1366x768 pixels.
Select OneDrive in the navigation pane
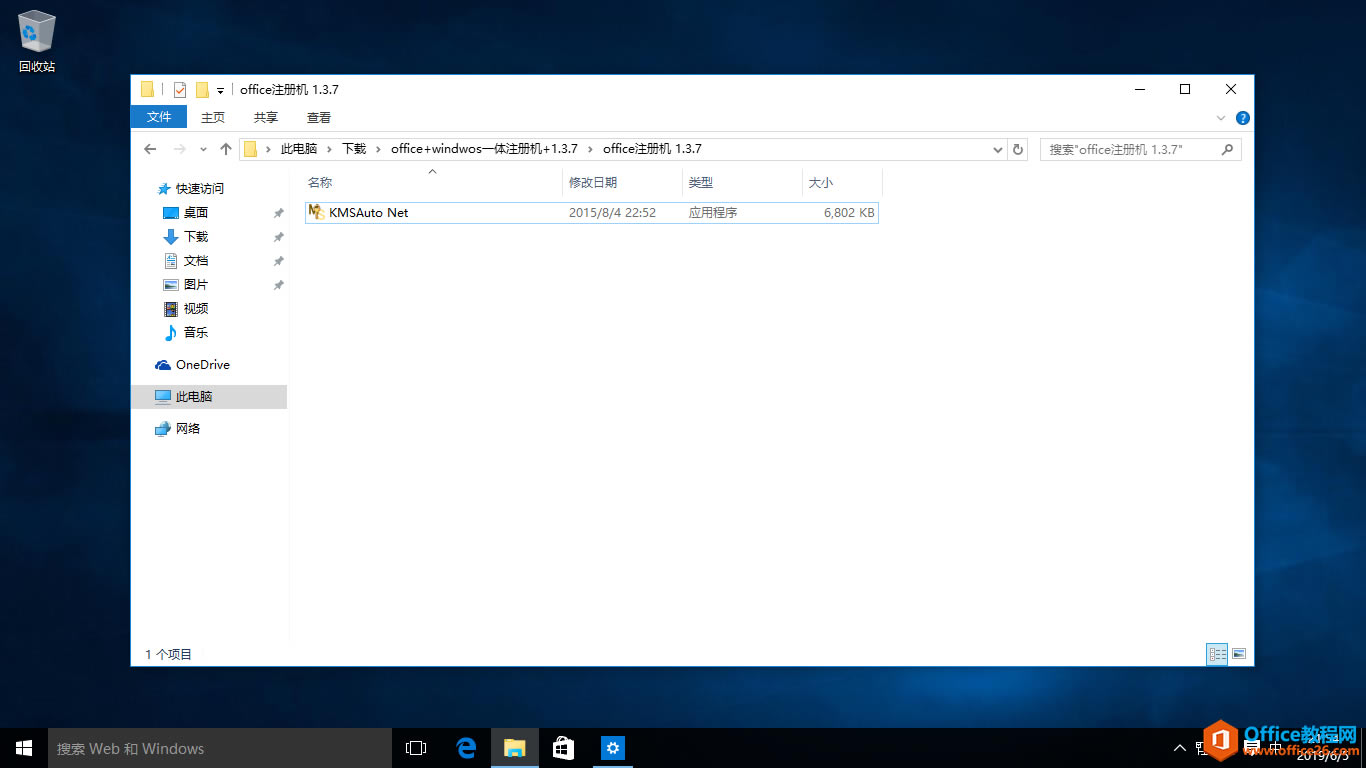(x=202, y=365)
